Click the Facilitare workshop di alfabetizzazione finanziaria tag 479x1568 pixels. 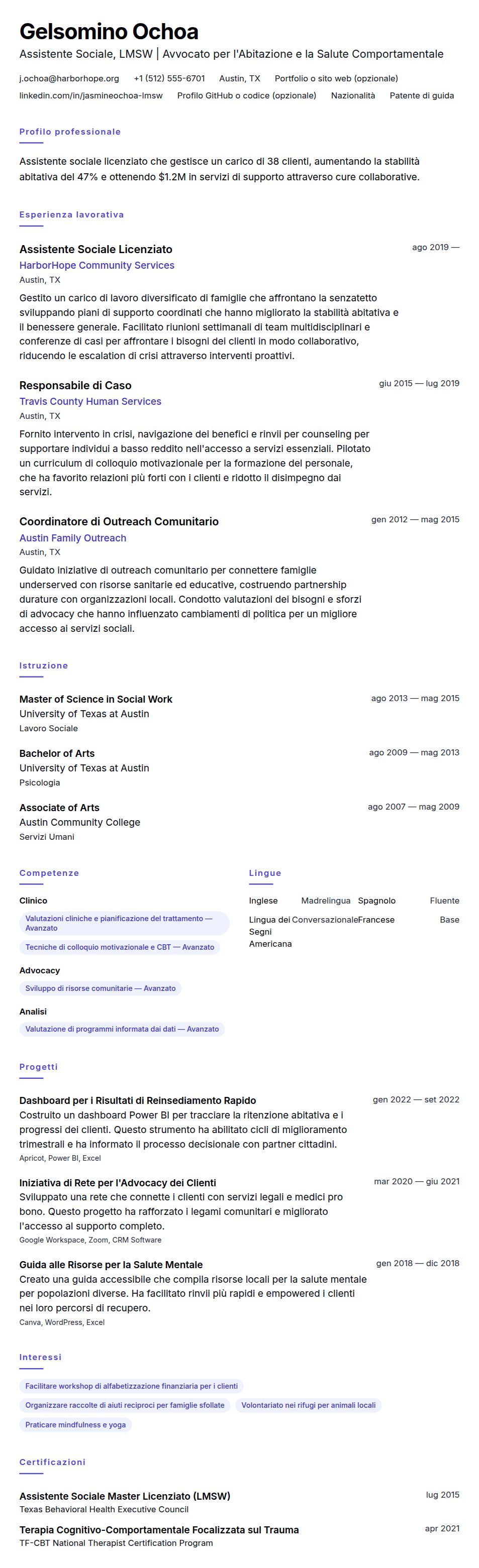(x=132, y=1386)
